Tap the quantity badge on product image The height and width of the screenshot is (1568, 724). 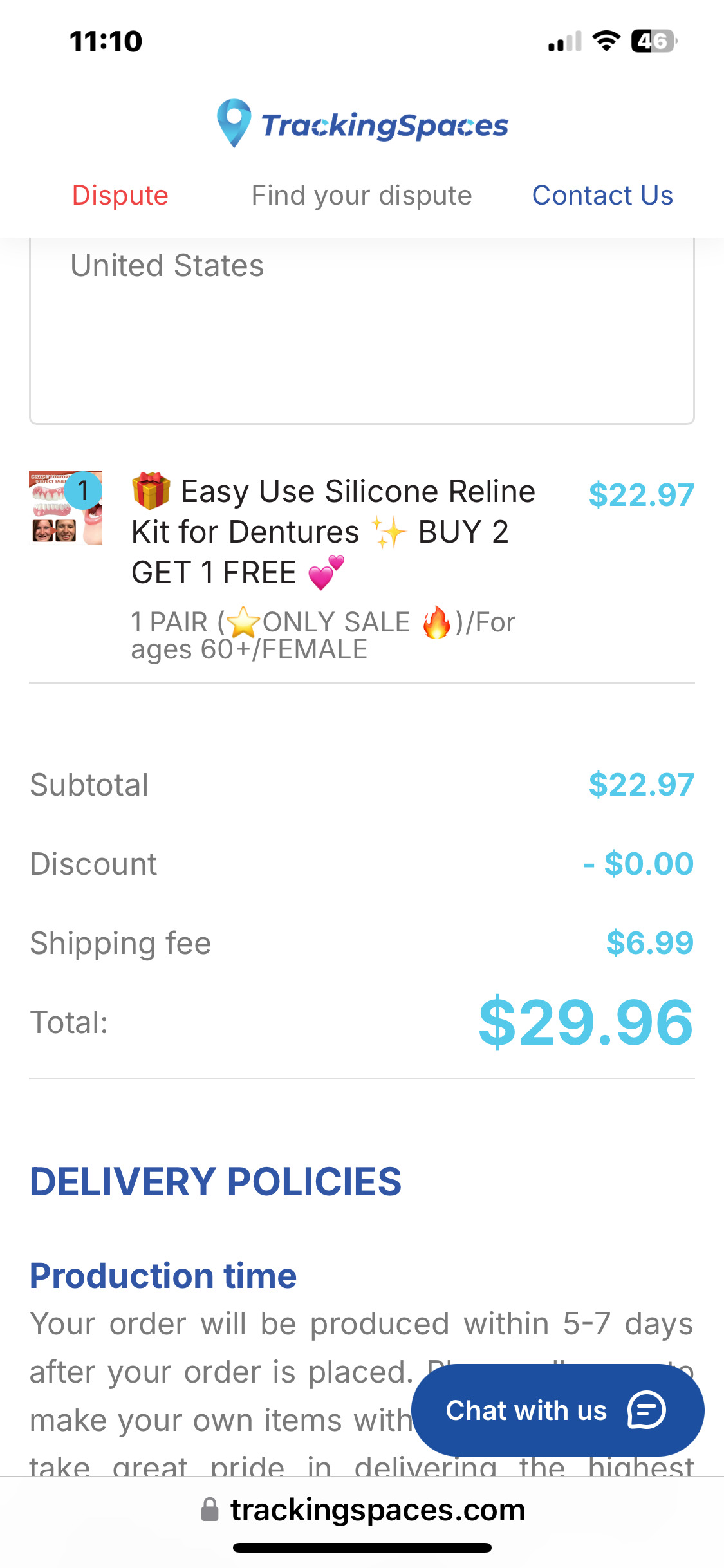point(83,490)
